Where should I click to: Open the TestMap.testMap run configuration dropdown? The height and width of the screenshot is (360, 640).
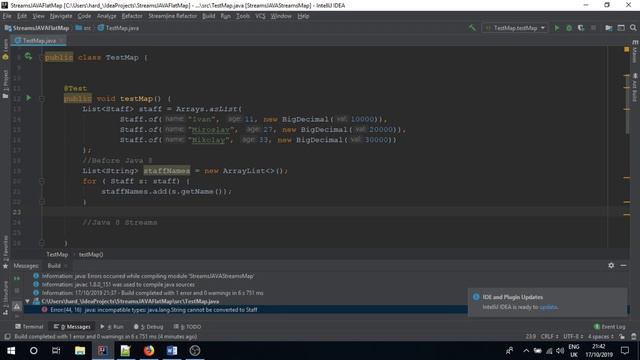pos(516,28)
